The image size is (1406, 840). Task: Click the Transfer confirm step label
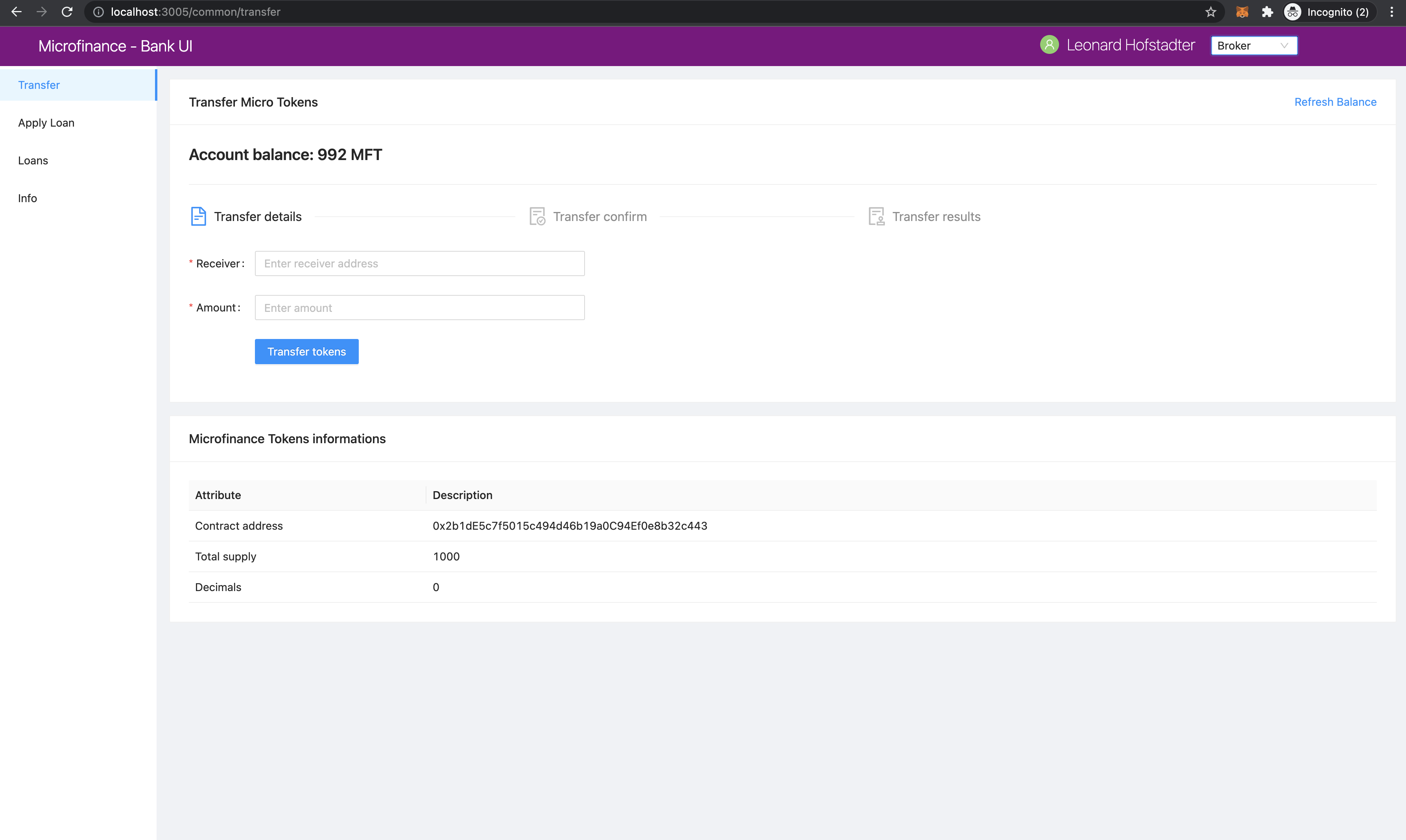(600, 216)
